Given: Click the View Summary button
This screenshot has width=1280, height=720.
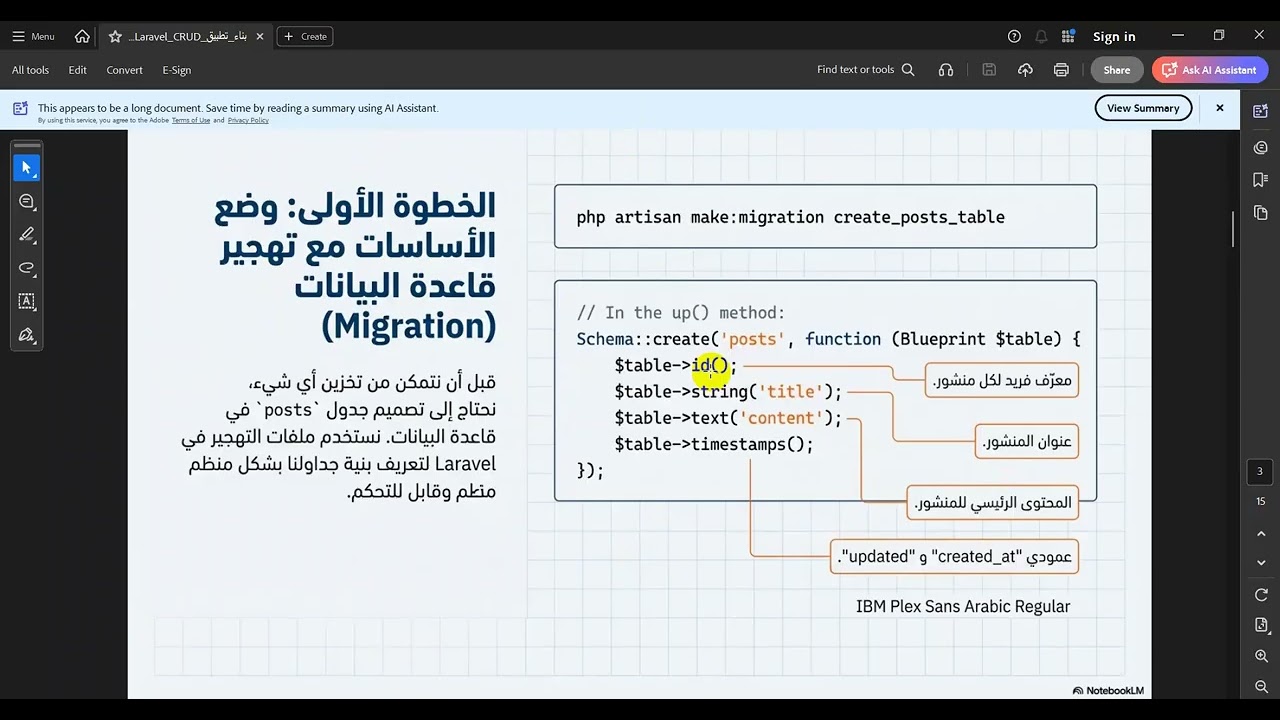Looking at the screenshot, I should [x=1143, y=108].
